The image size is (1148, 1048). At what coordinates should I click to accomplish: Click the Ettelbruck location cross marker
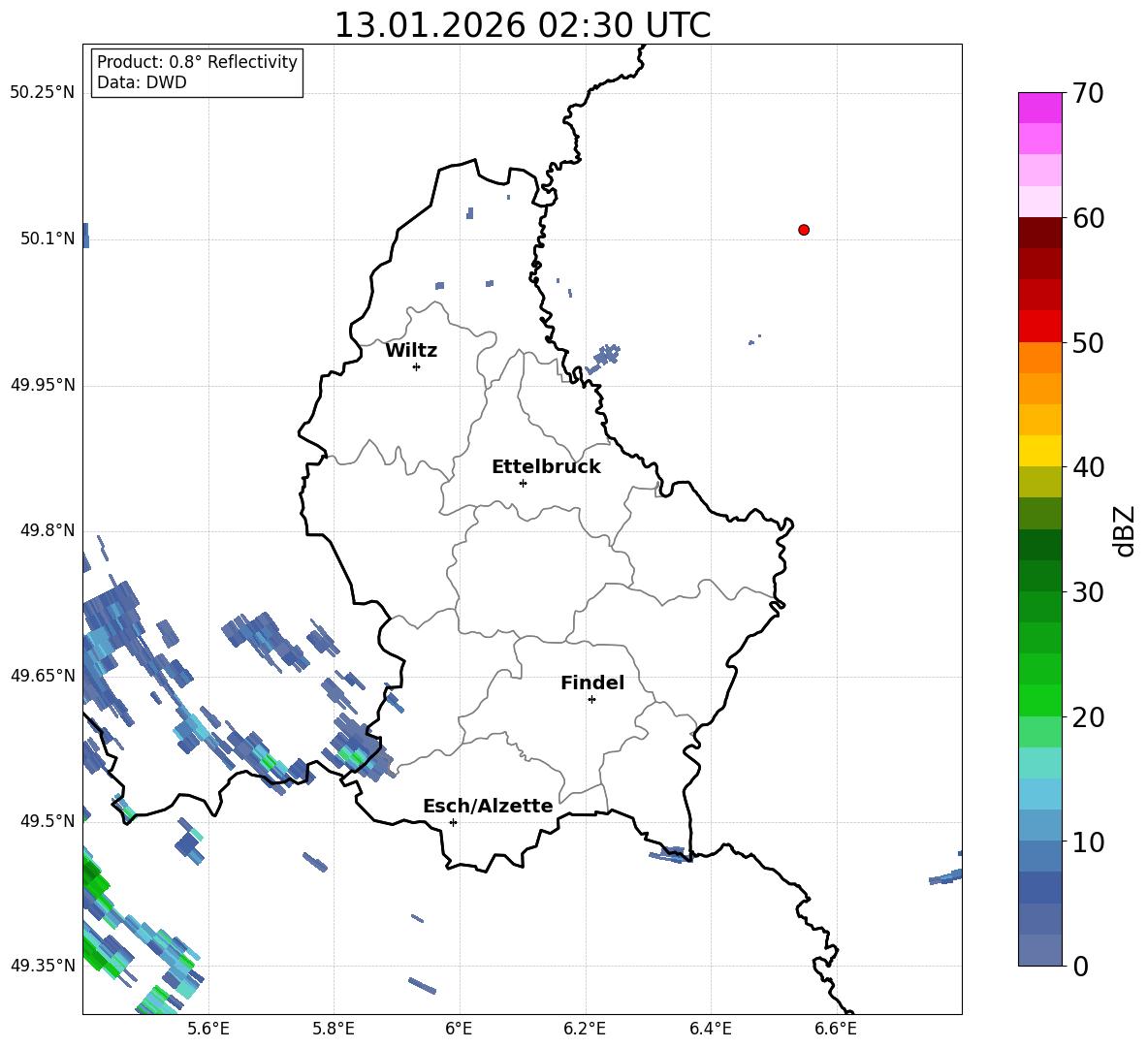pos(523,483)
